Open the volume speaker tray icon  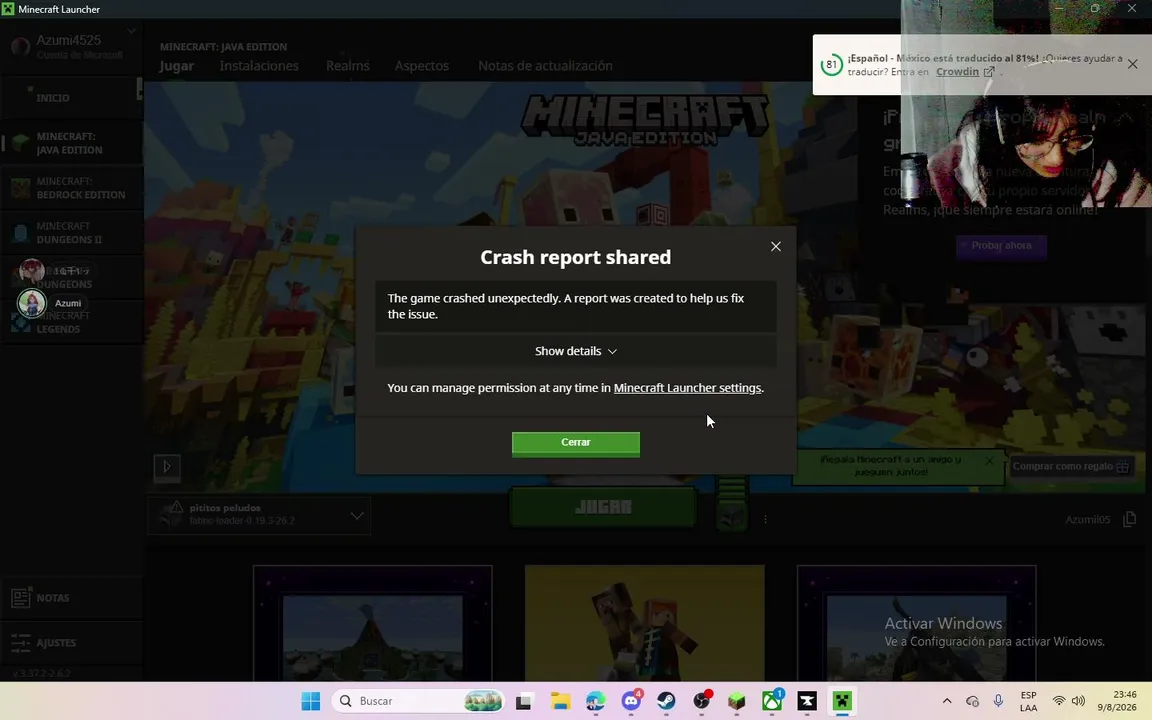click(1078, 702)
